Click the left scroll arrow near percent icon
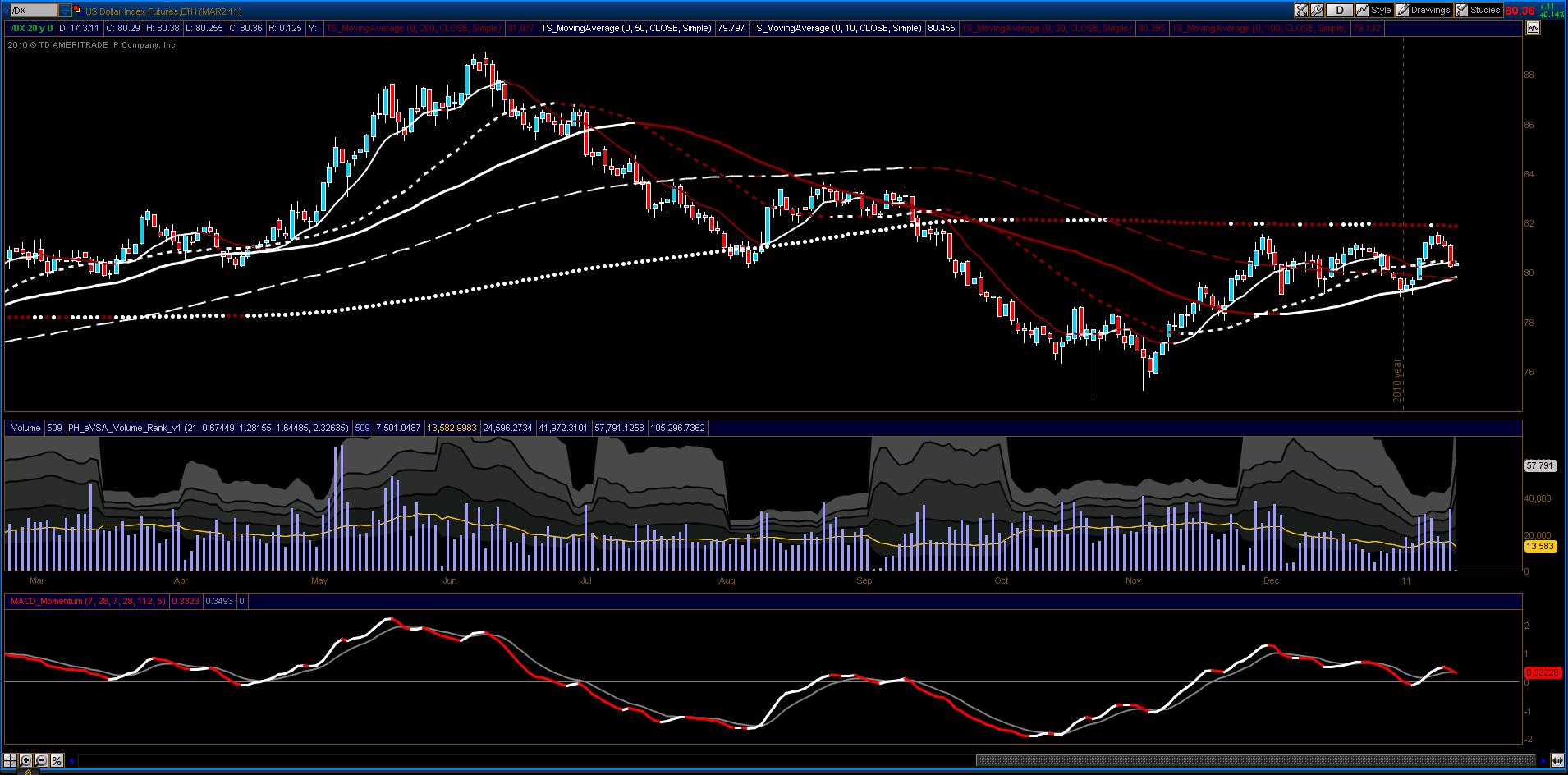Viewport: 1568px width, 775px height. [x=71, y=760]
